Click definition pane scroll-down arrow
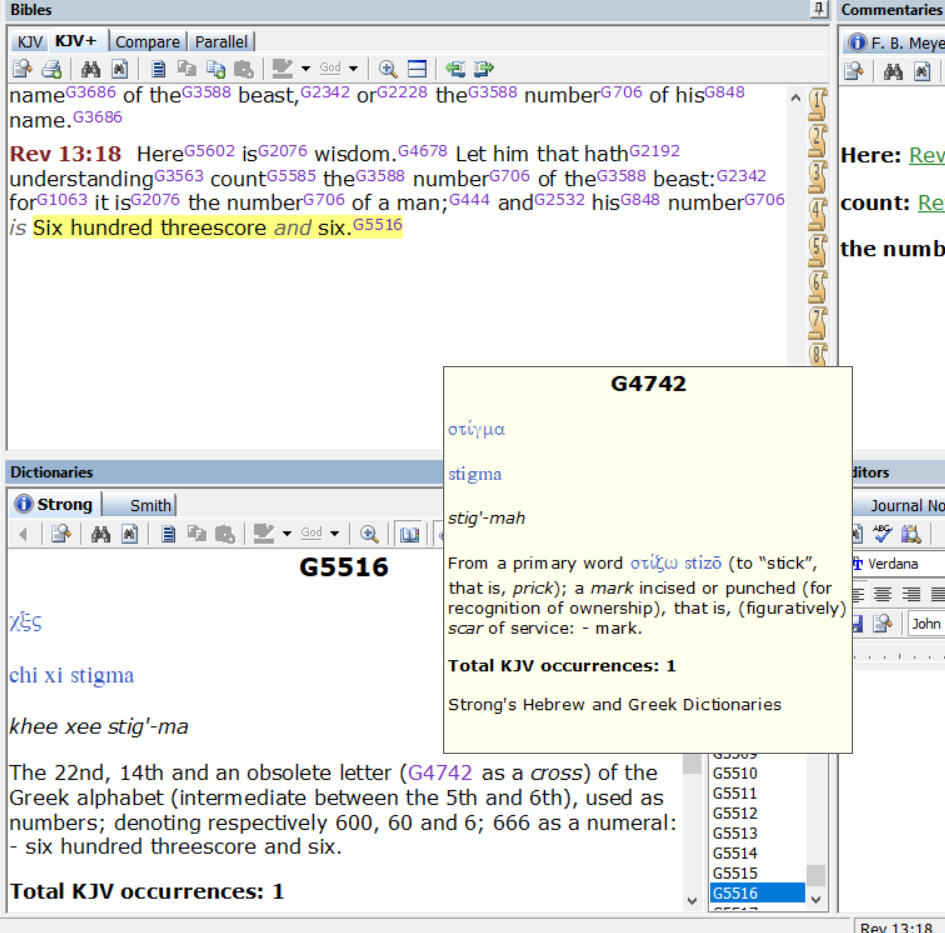Screen dimensions: 945x933 click(x=692, y=900)
